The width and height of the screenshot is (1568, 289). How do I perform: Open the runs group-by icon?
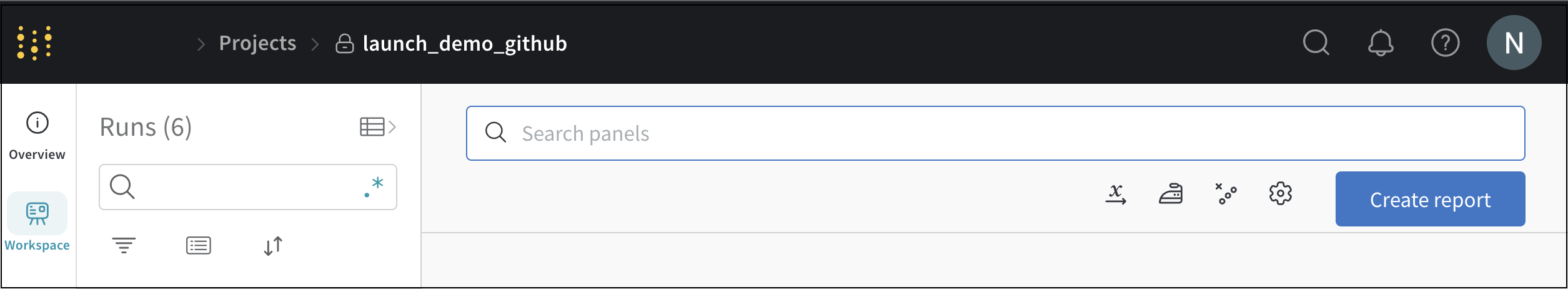(199, 245)
